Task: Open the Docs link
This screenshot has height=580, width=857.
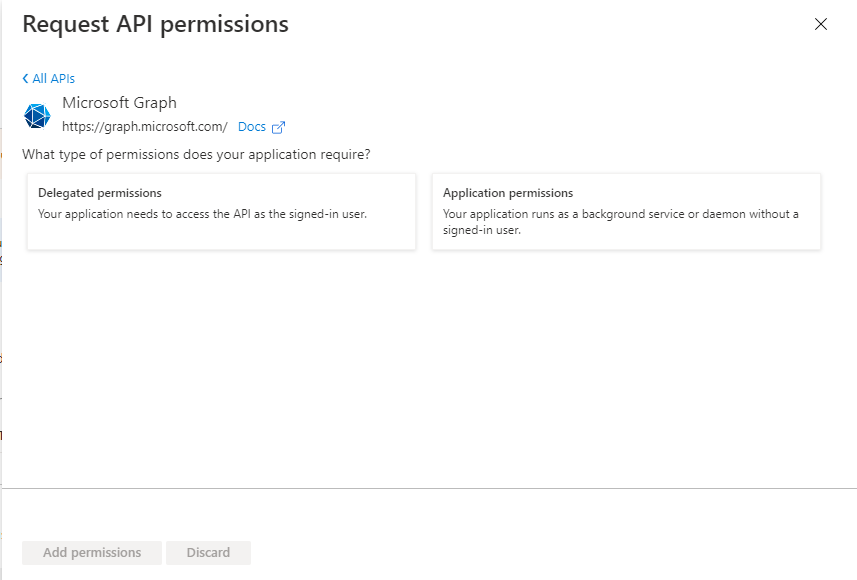Action: [x=252, y=127]
